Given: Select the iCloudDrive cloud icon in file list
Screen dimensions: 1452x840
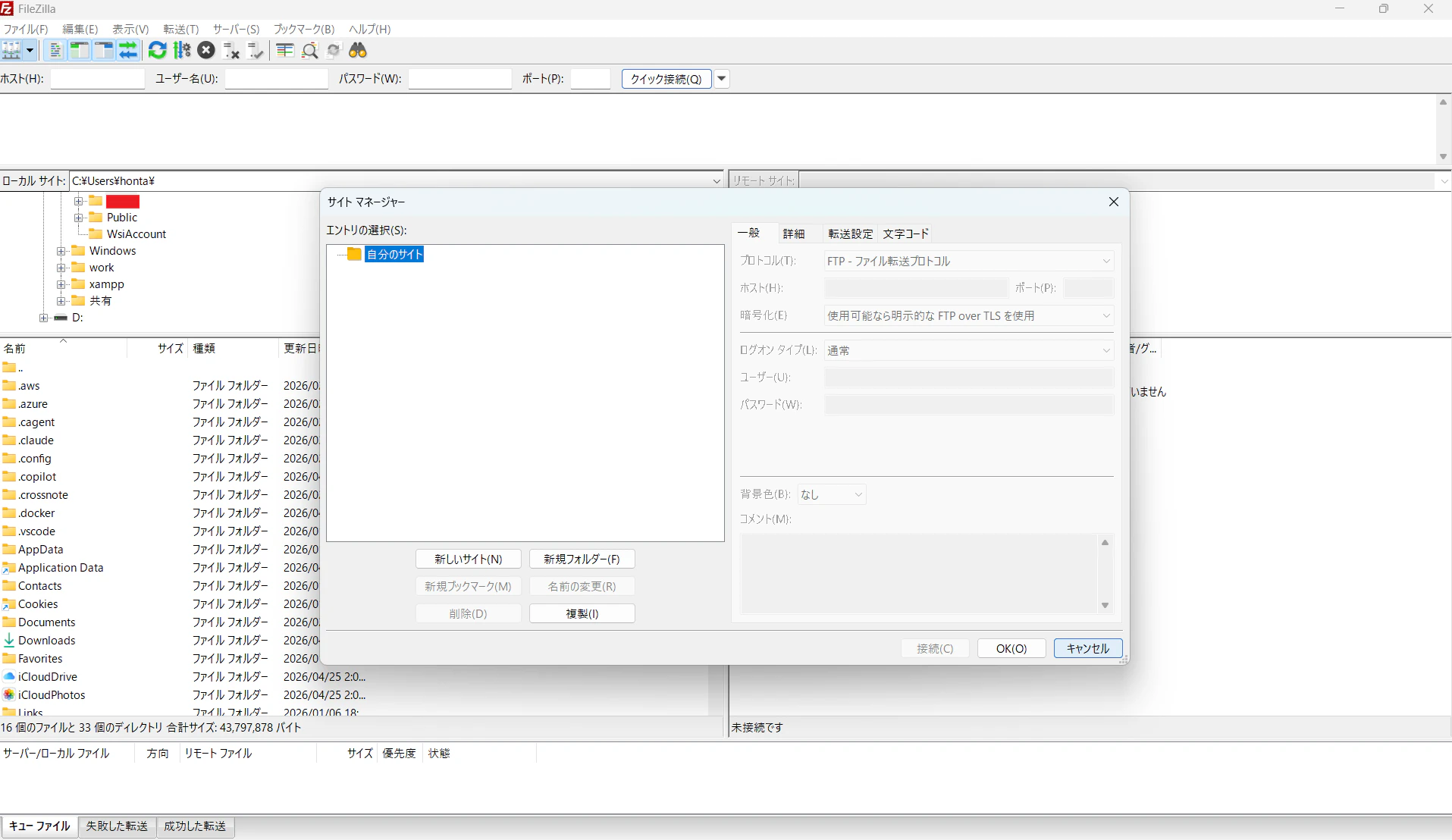Looking at the screenshot, I should 9,677.
